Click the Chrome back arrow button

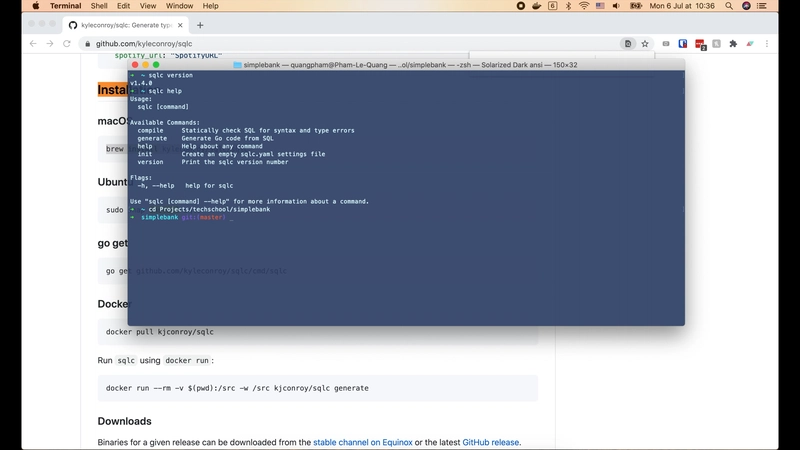[x=33, y=44]
